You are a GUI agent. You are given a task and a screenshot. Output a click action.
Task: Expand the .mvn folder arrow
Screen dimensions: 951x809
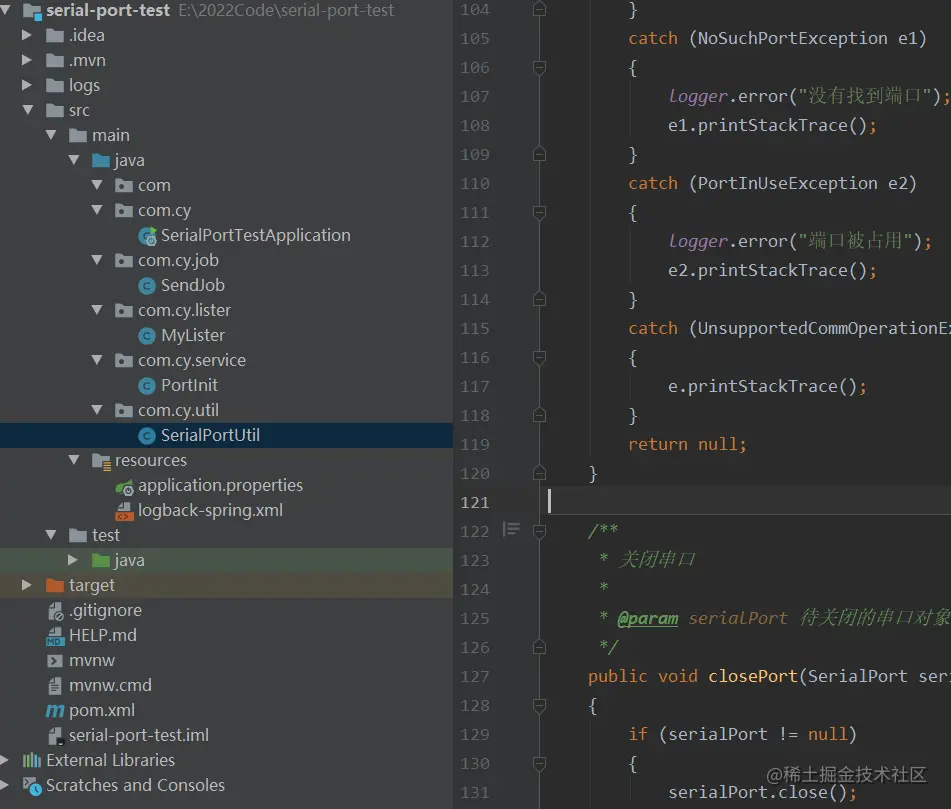click(x=27, y=60)
